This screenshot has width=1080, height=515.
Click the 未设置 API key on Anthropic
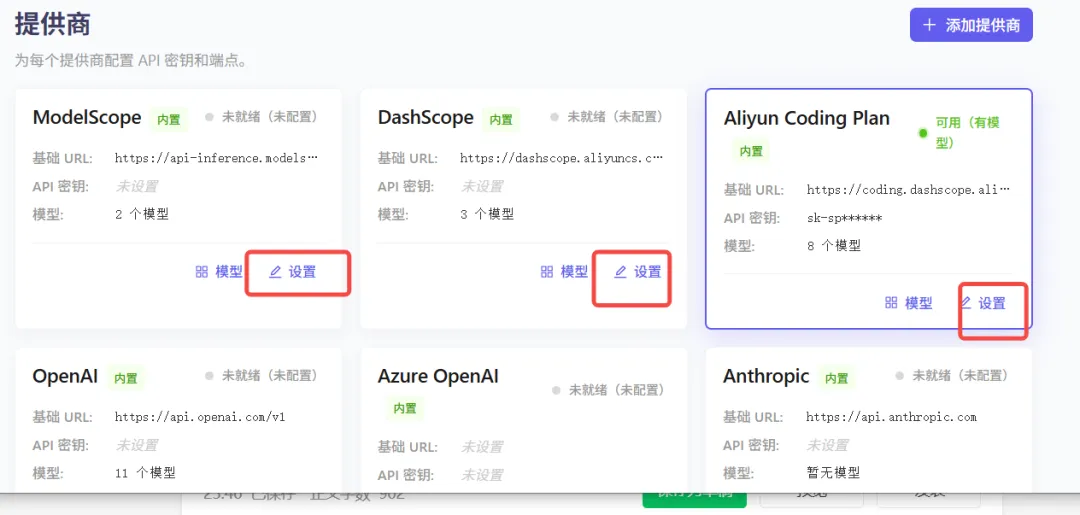828,445
